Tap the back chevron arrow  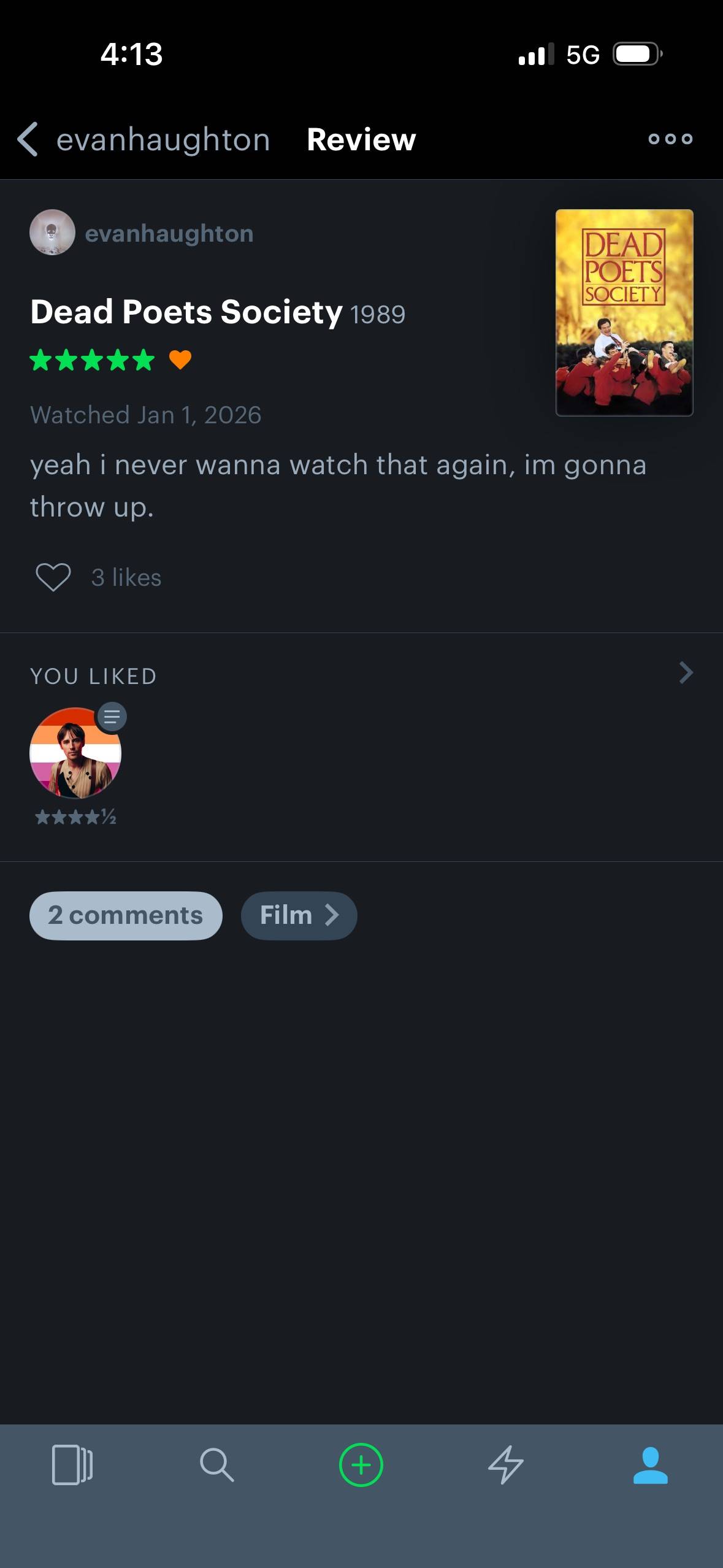(28, 139)
